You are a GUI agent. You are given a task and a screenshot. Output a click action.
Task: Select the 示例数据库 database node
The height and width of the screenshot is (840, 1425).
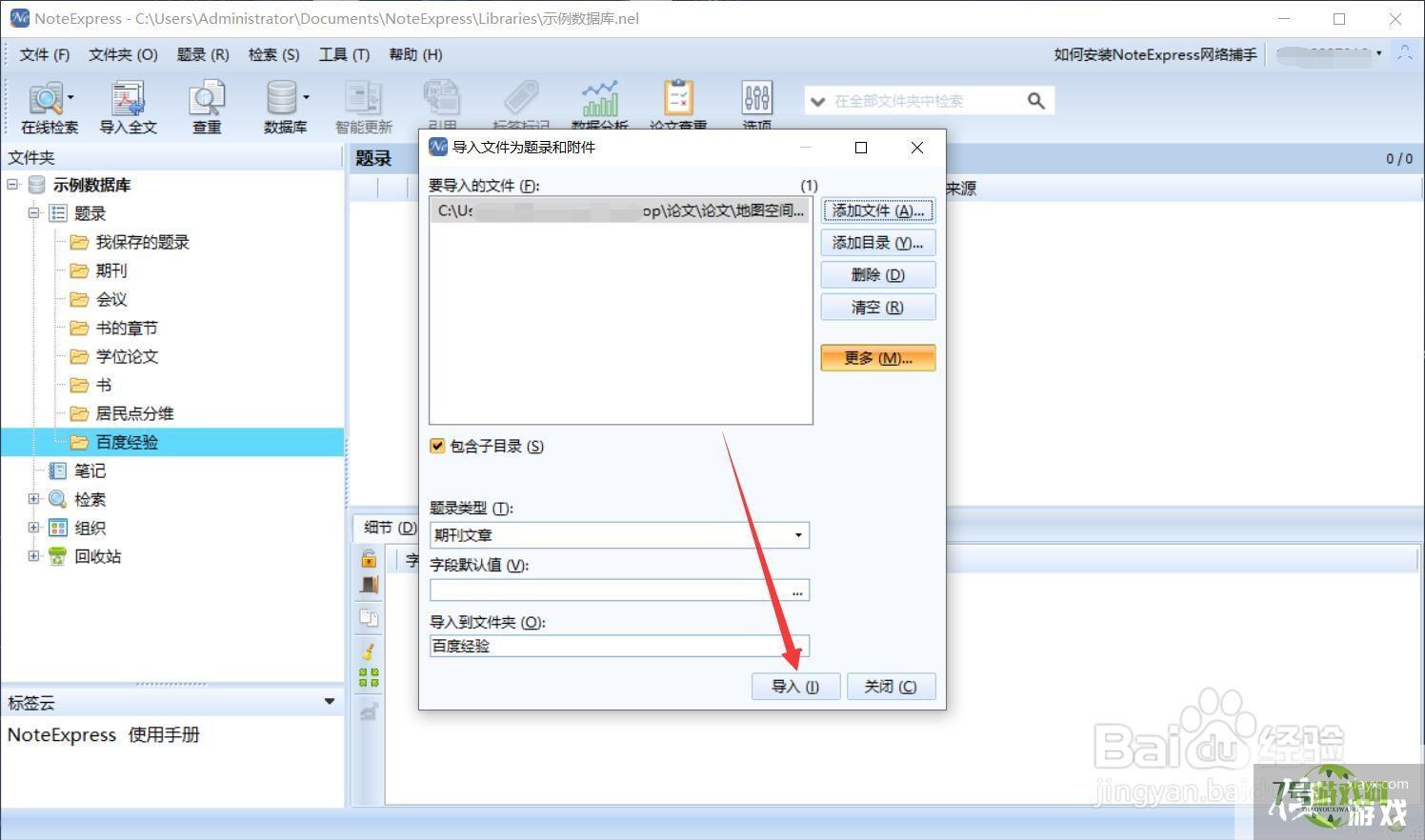click(x=91, y=185)
